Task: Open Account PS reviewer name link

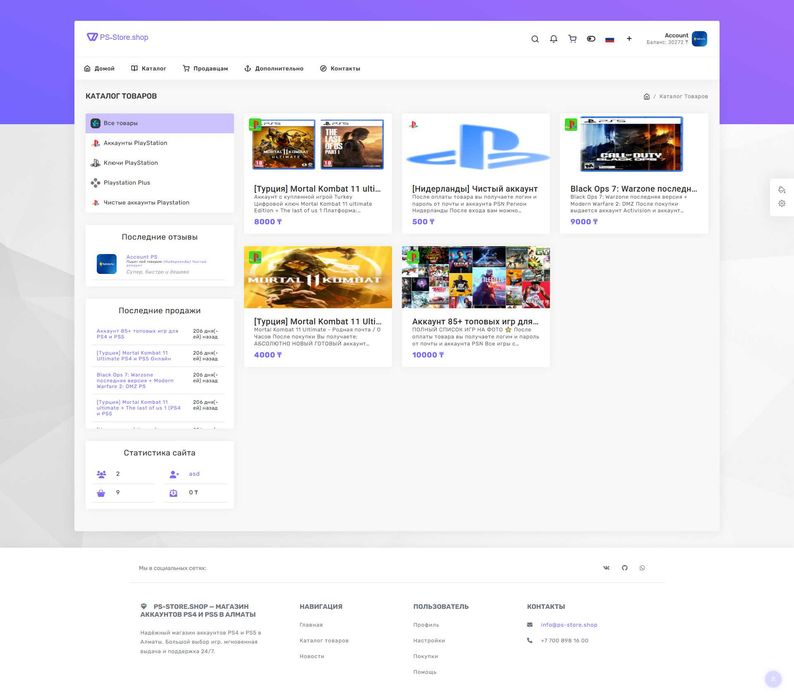Action: coord(142,257)
